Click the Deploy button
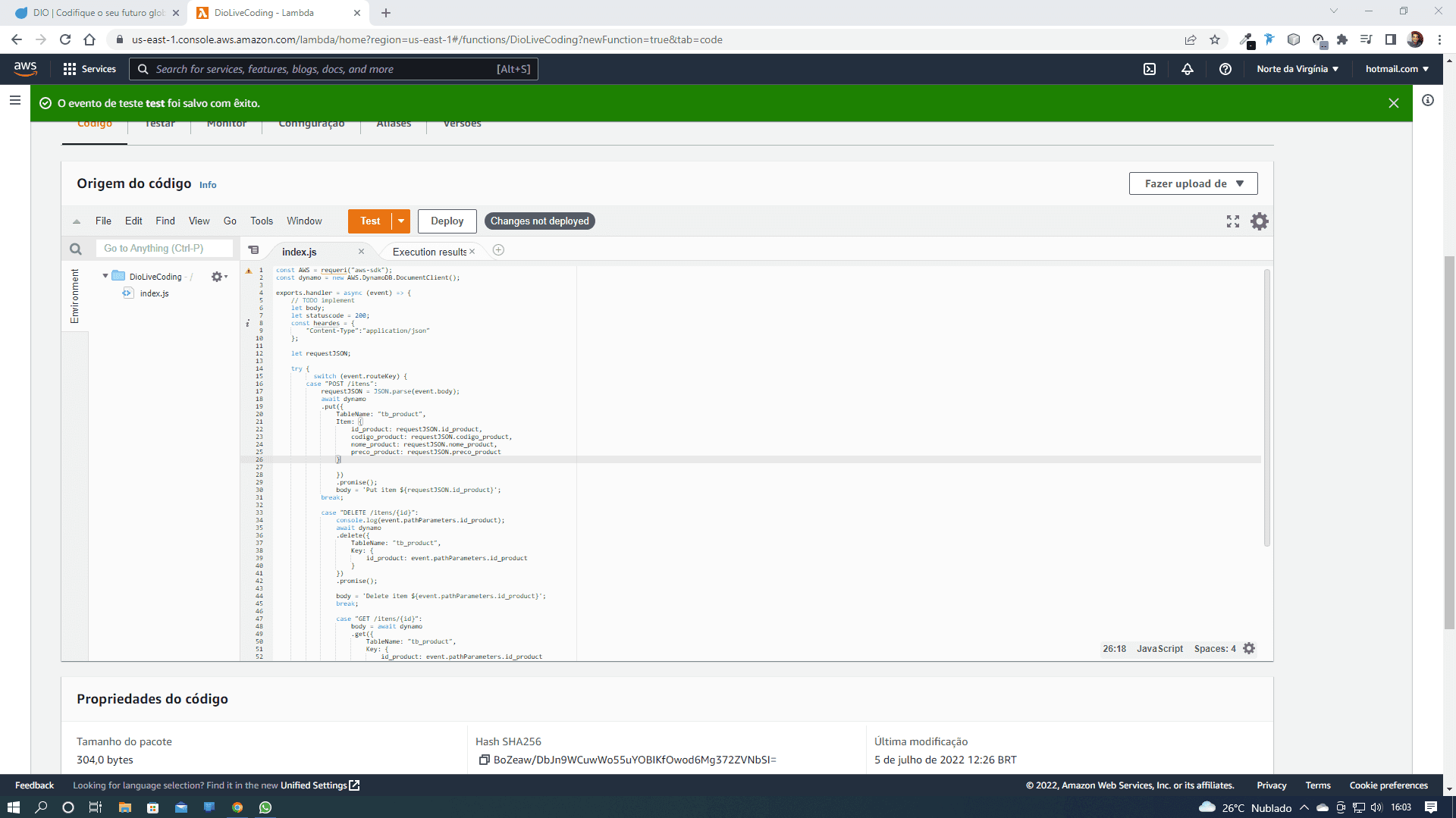 pos(447,221)
